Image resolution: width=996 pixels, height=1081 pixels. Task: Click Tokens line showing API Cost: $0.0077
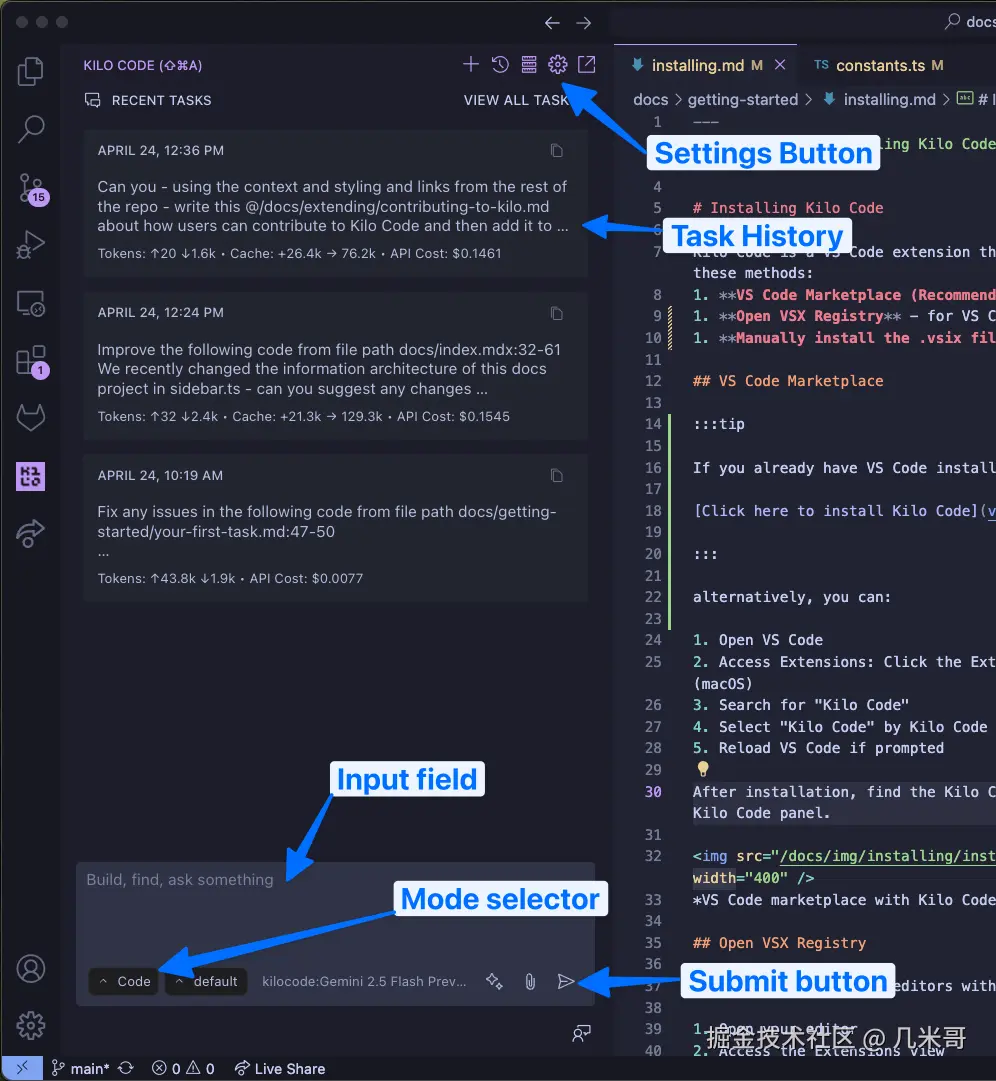(x=230, y=578)
